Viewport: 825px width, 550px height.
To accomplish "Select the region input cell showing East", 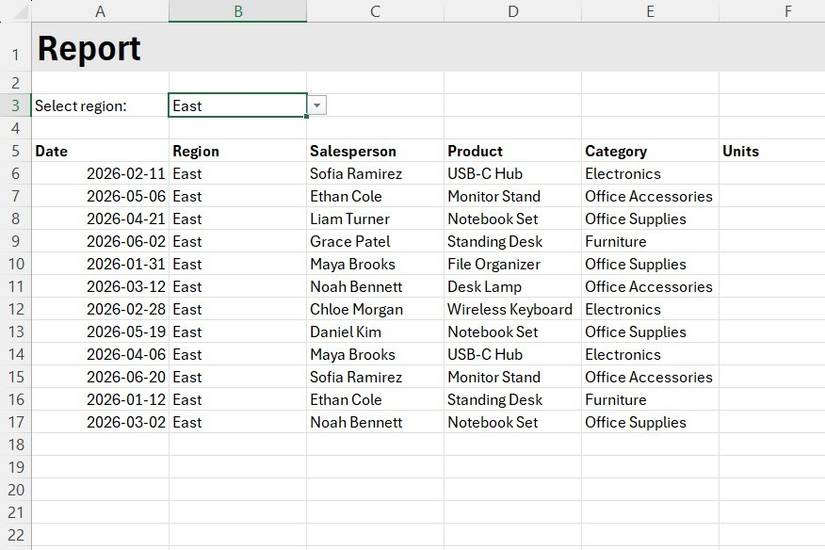I will tap(238, 105).
